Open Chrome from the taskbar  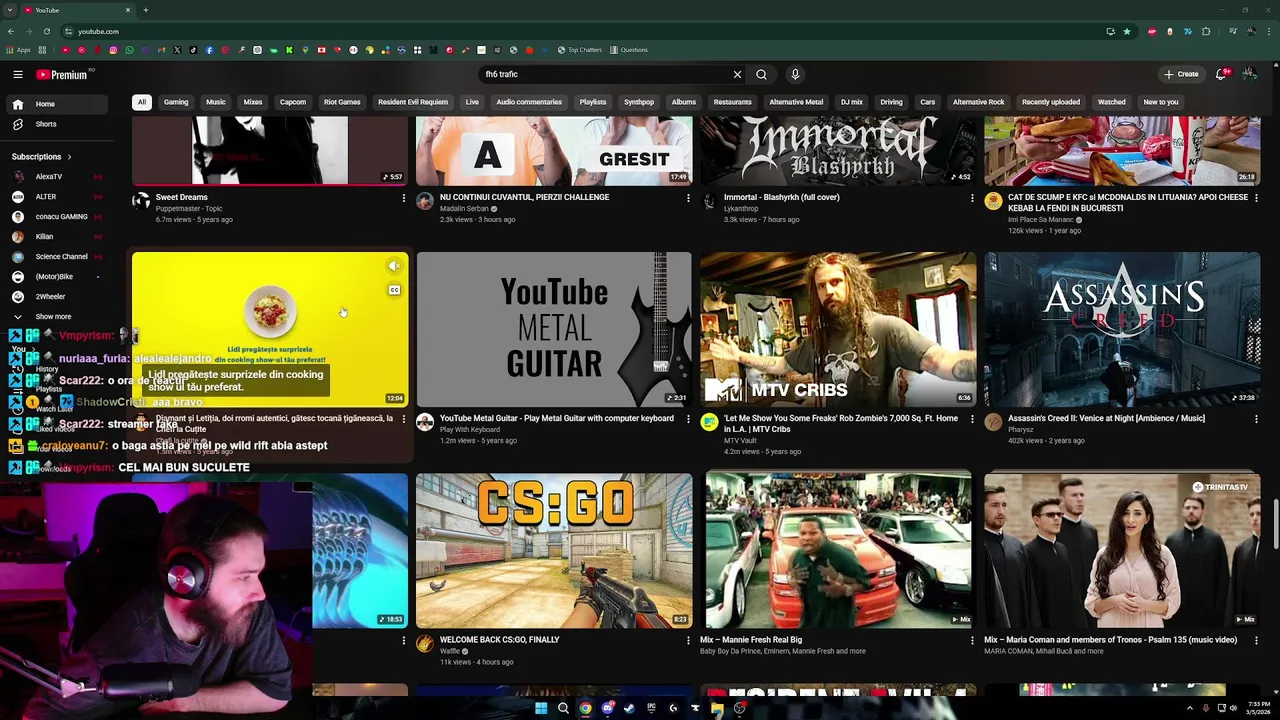(x=585, y=708)
